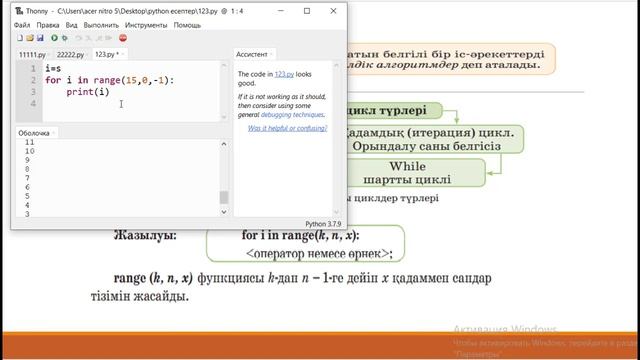
Task: Open the Инструменты menu
Action: click(146, 25)
